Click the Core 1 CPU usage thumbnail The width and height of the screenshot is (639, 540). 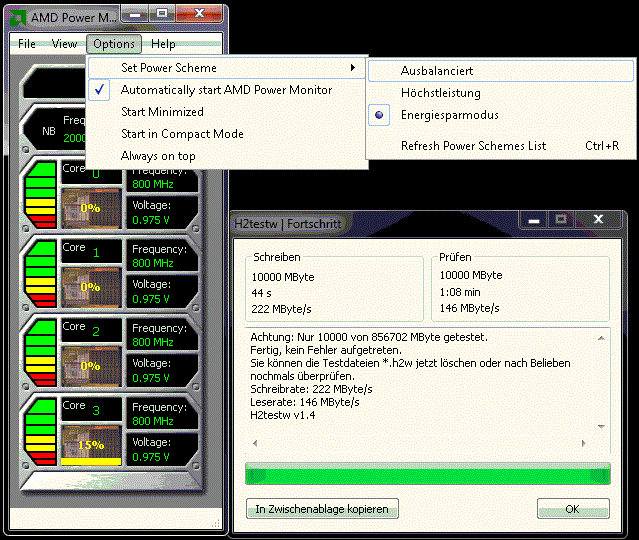(x=91, y=287)
